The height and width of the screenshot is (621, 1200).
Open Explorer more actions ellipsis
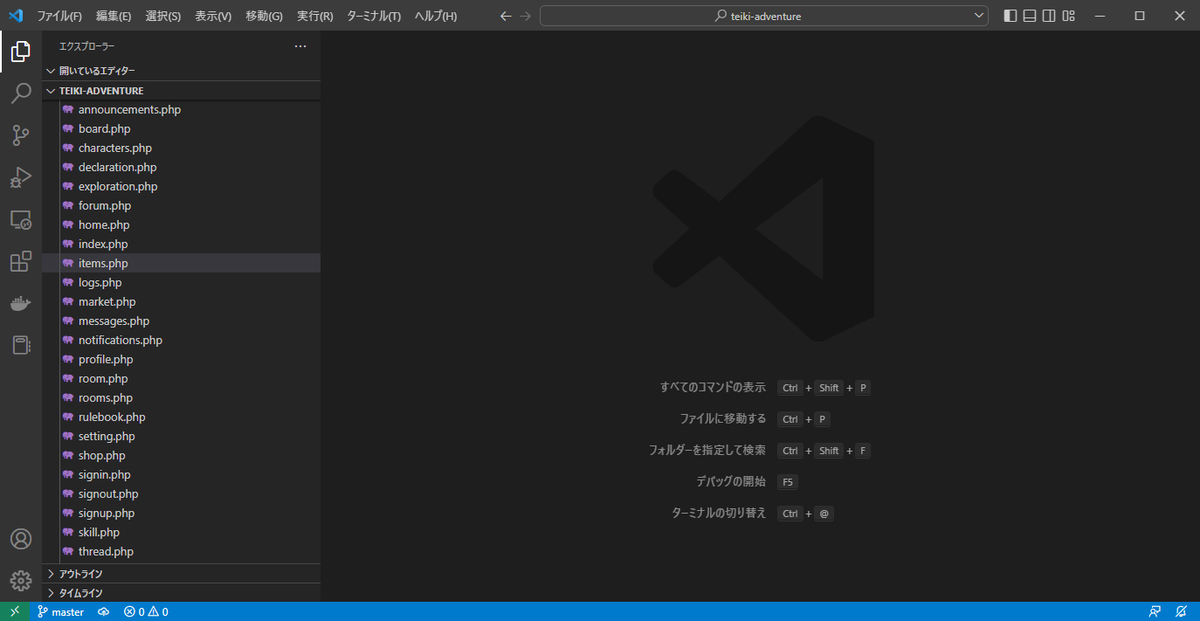coord(300,46)
